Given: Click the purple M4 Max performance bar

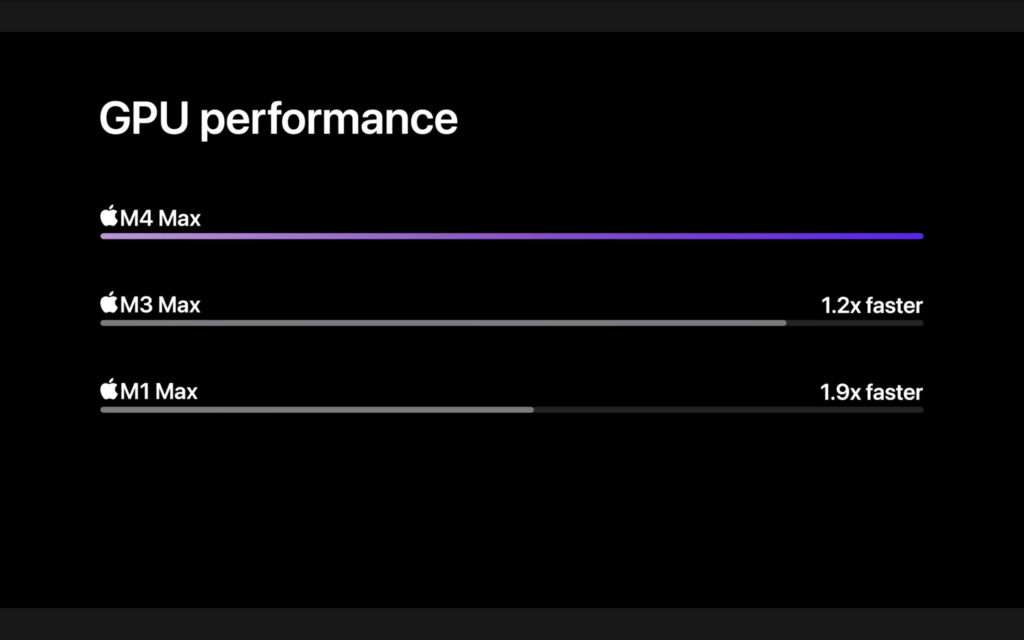Looking at the screenshot, I should pos(511,236).
